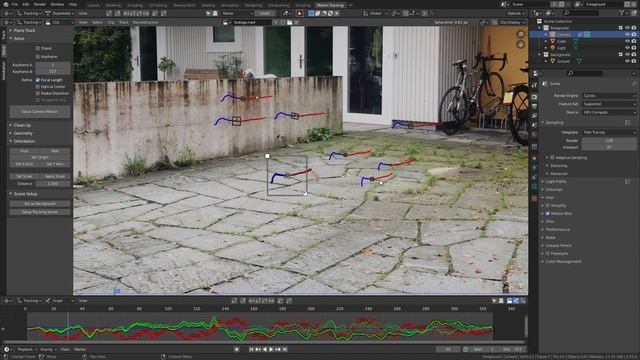Open the File menu
The height and width of the screenshot is (360, 640).
[15, 4]
